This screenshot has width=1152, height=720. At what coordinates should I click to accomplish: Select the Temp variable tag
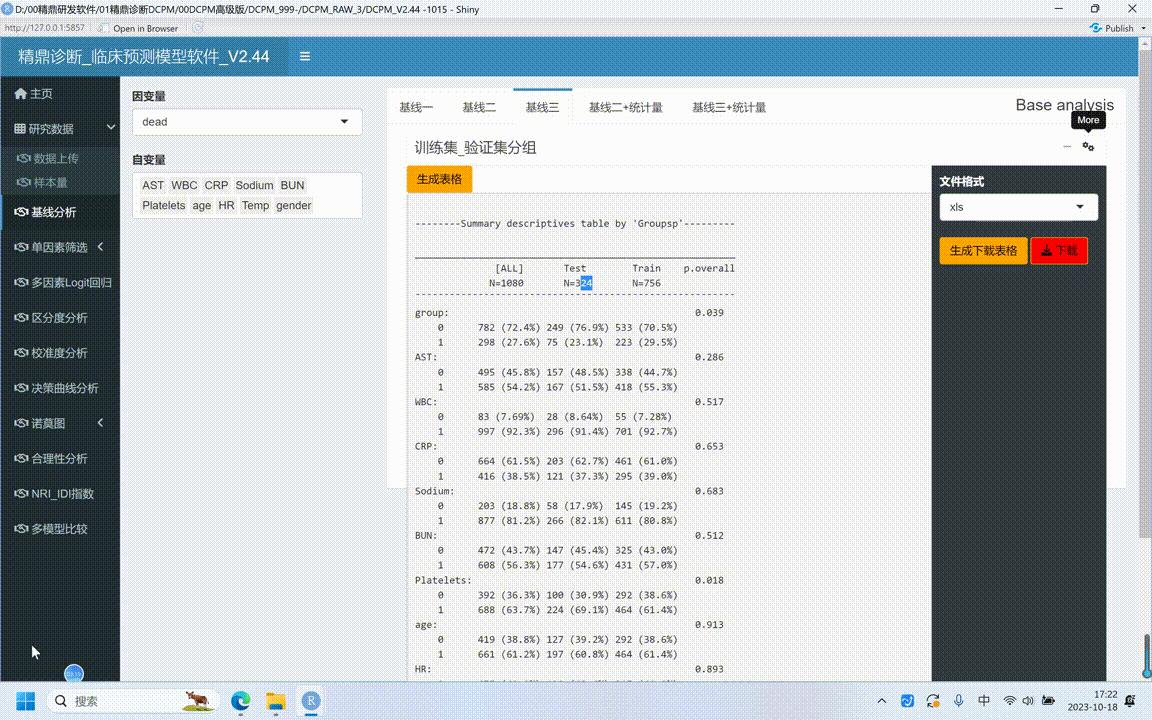point(255,206)
